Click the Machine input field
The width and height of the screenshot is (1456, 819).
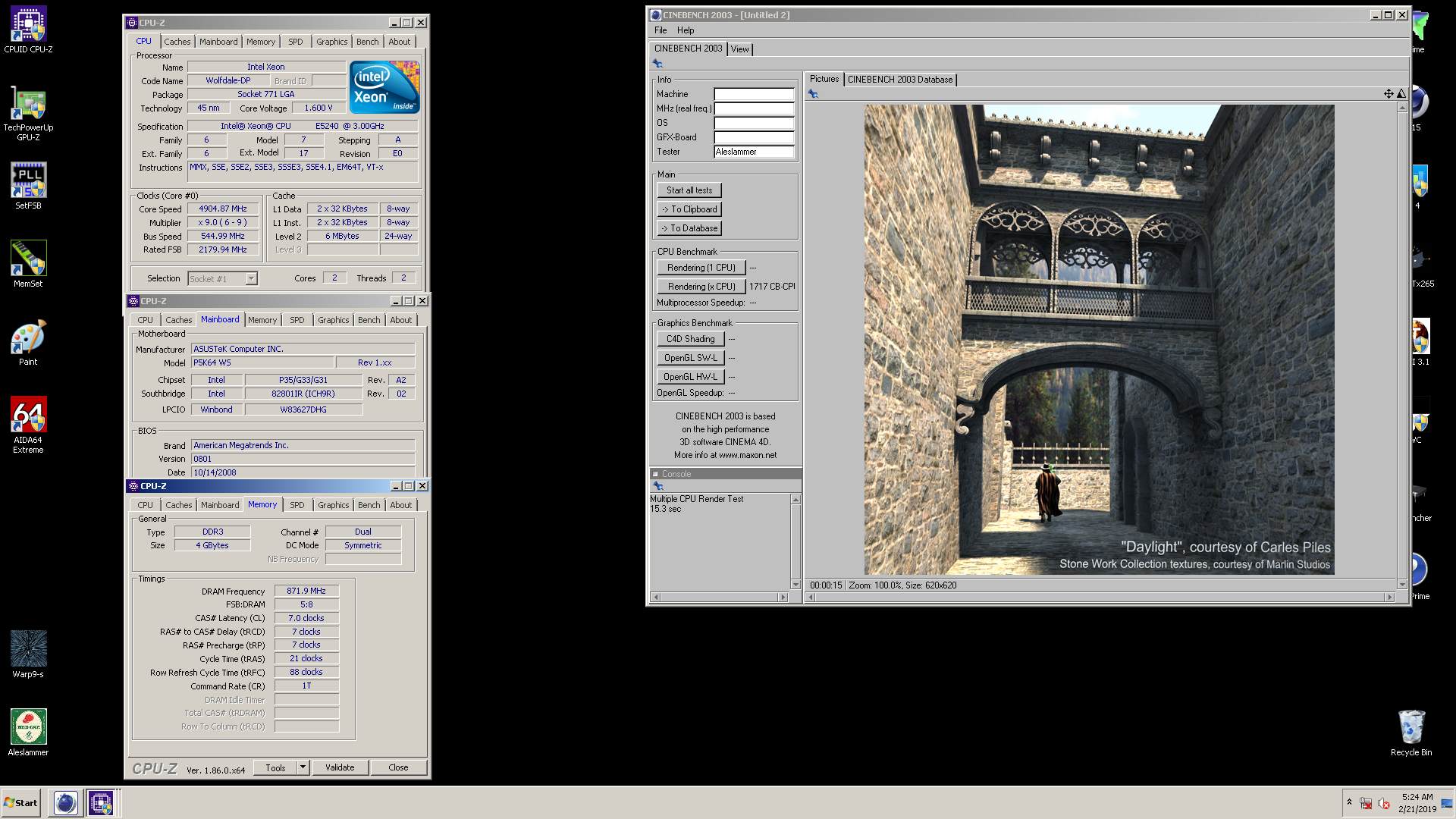754,94
